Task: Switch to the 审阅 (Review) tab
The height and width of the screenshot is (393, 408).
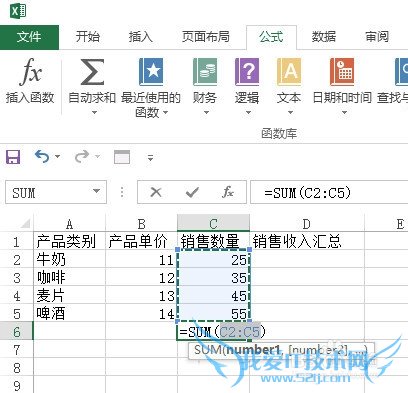Action: click(x=377, y=37)
